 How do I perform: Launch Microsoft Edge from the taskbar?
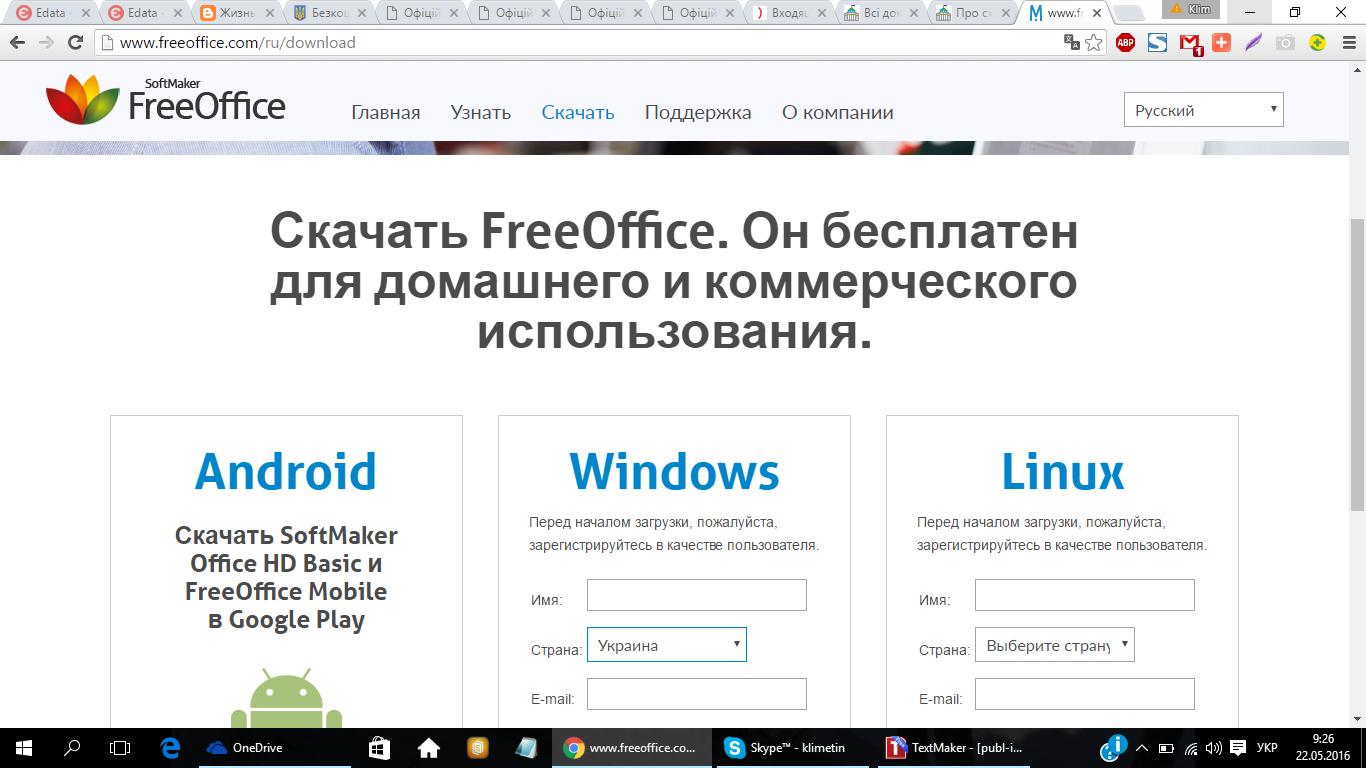pos(170,747)
